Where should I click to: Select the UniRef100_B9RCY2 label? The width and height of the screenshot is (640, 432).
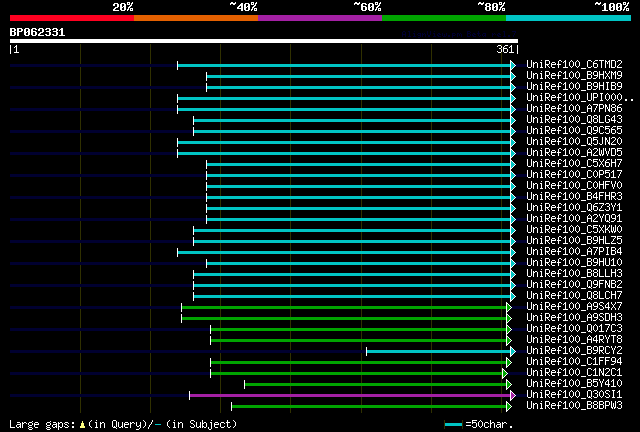pos(574,351)
